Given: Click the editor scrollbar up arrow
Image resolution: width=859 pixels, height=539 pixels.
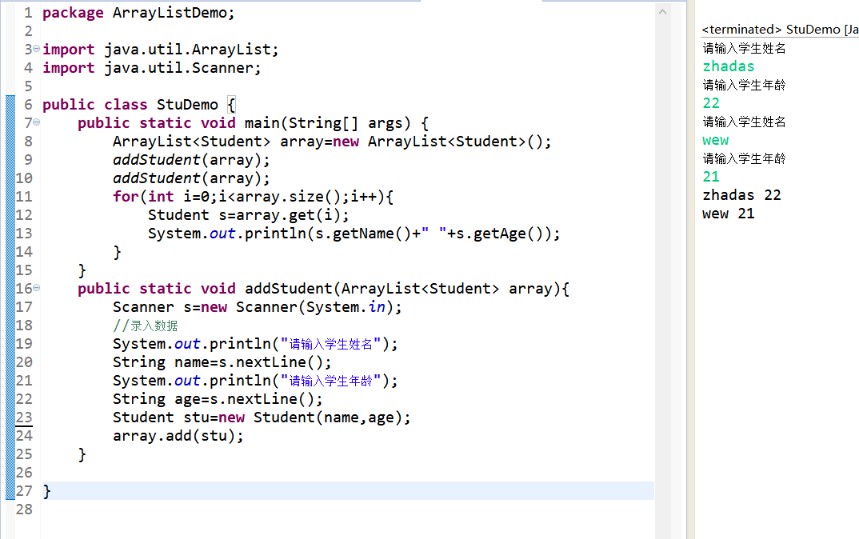Looking at the screenshot, I should click(x=662, y=12).
